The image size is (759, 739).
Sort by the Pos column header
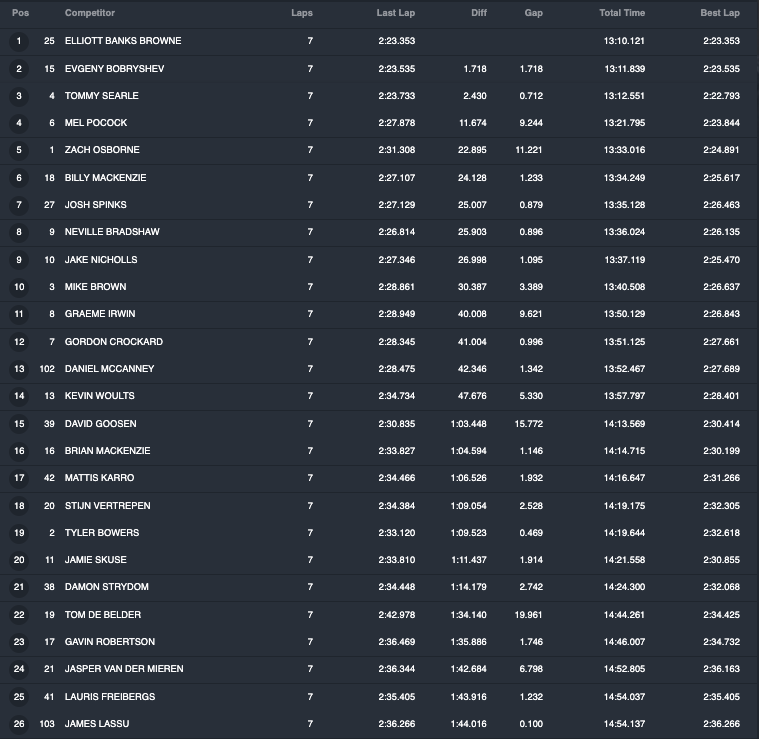[20, 13]
